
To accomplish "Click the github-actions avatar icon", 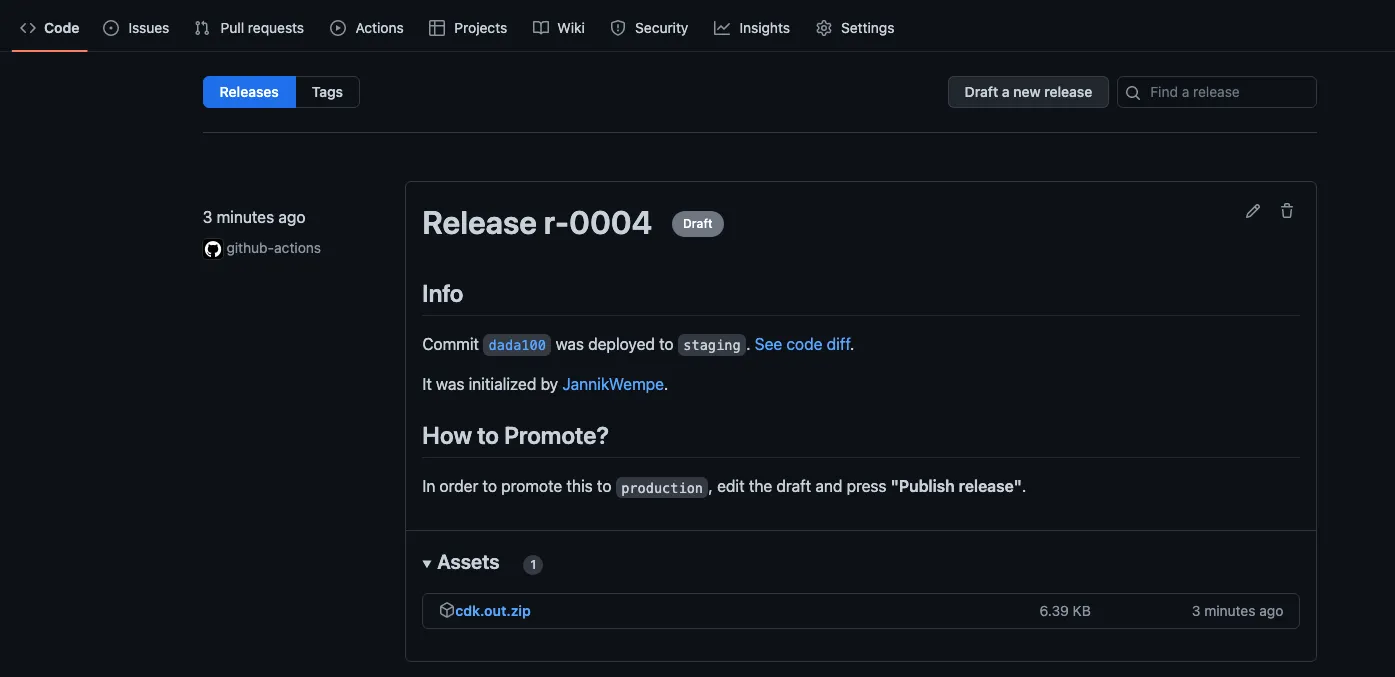I will point(212,249).
